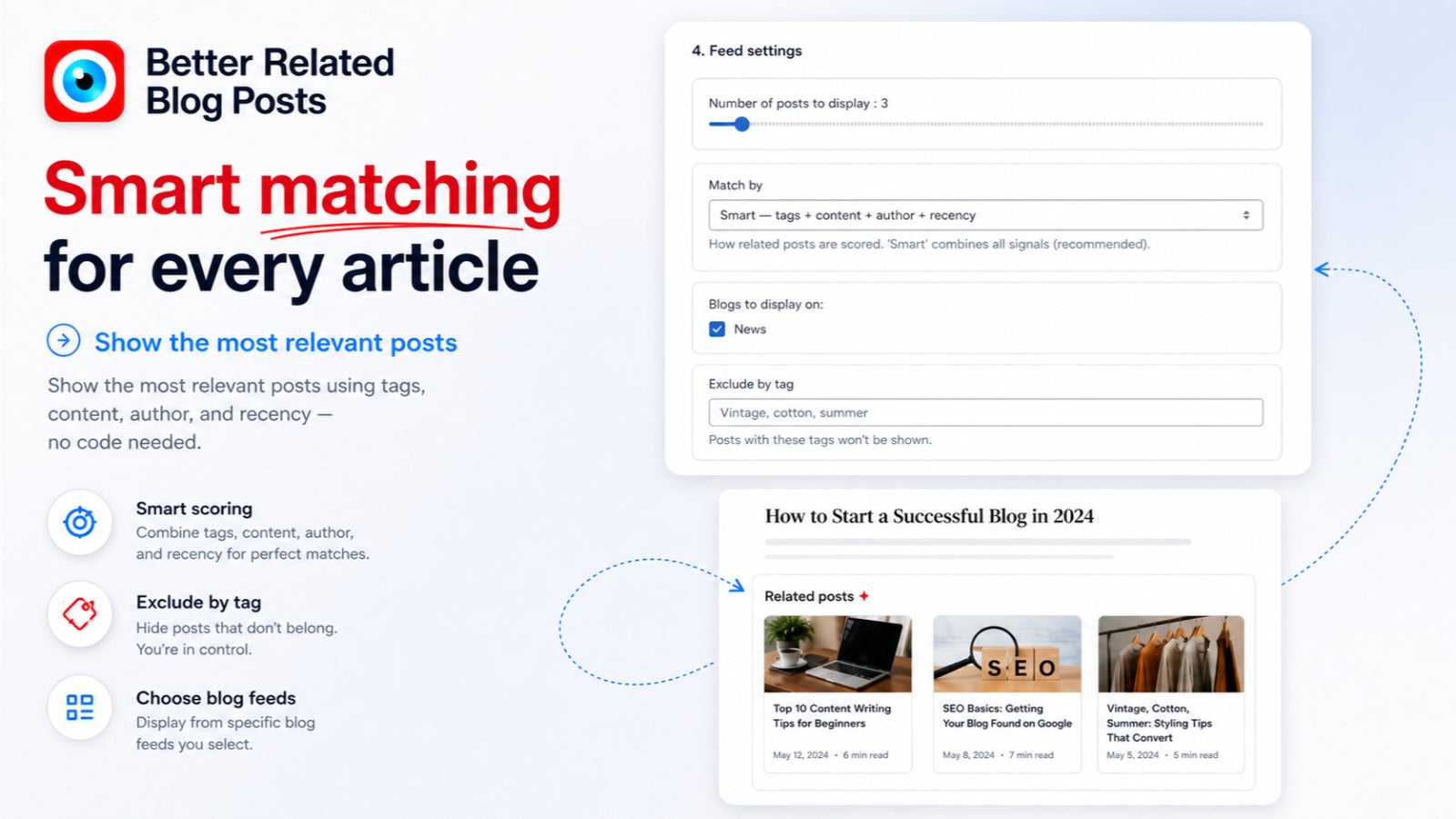
Task: Click the 'Related posts' label
Action: (809, 596)
